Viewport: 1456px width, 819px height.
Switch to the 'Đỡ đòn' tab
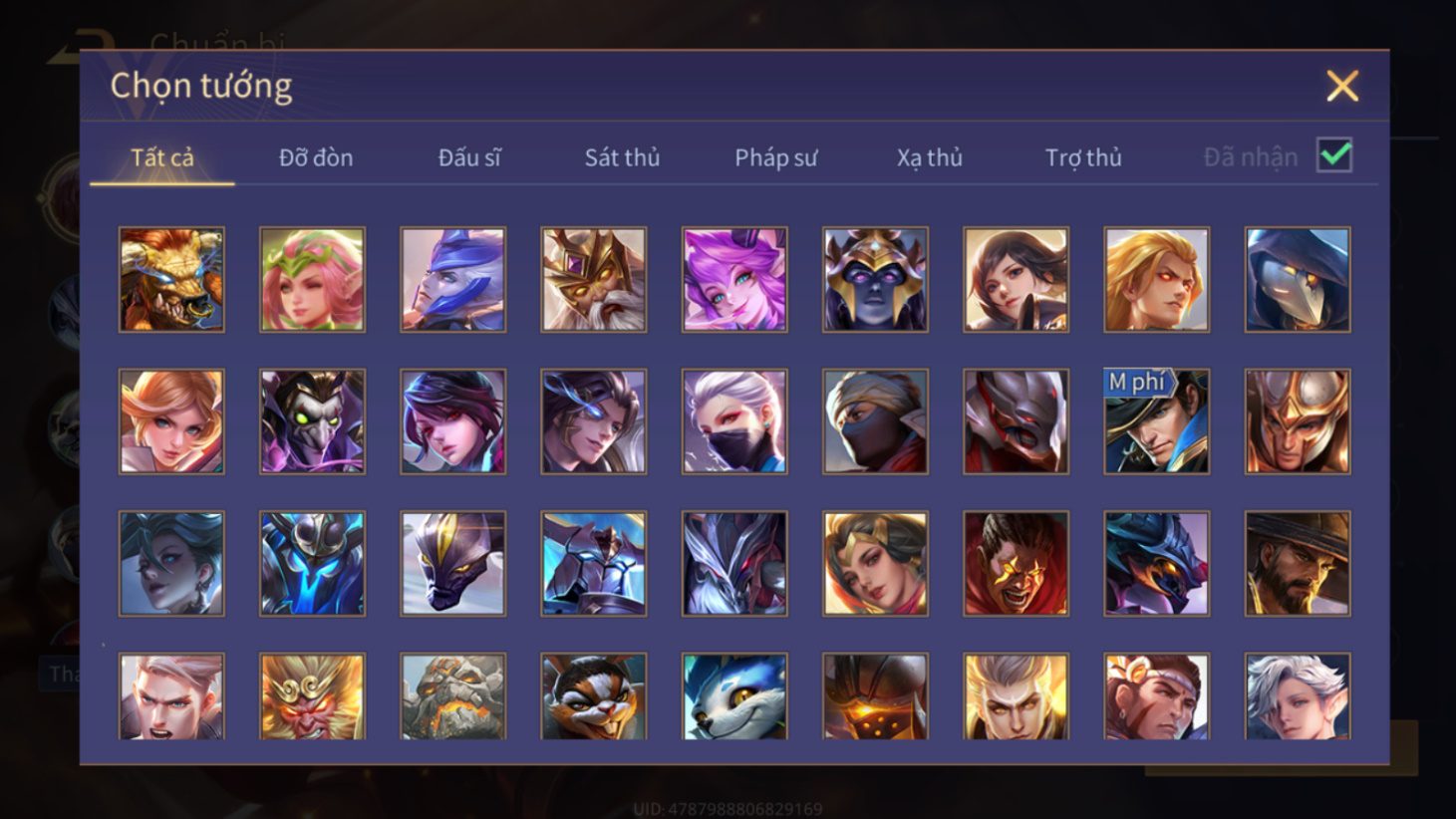(x=316, y=157)
